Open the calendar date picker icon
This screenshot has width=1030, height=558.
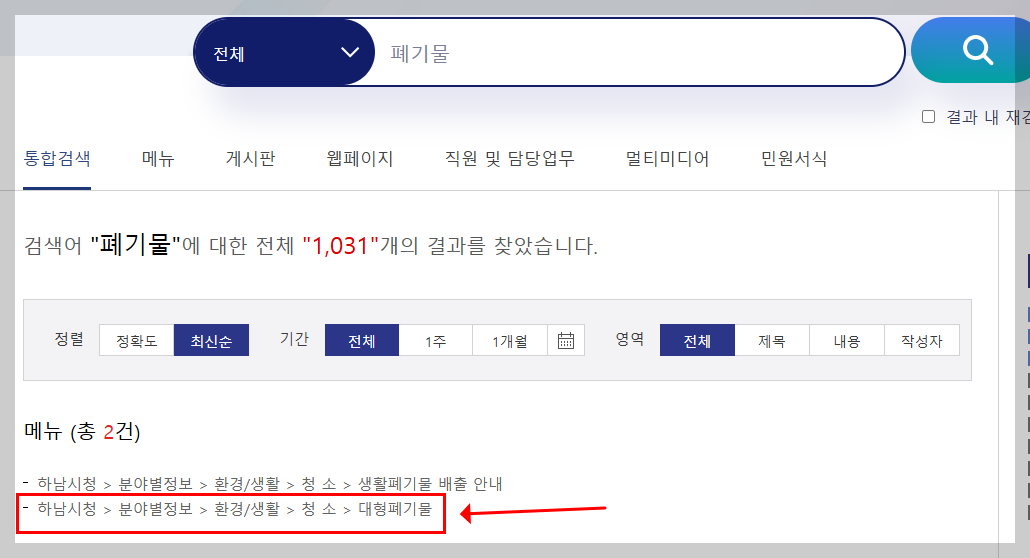(x=566, y=340)
